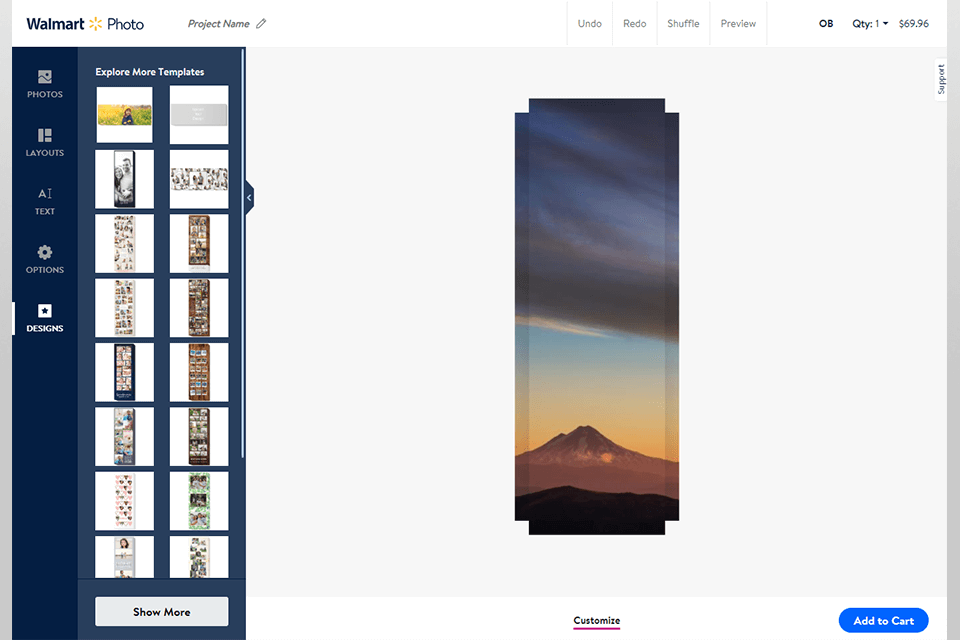
Task: Click the pencil icon to edit project name
Action: (x=261, y=23)
